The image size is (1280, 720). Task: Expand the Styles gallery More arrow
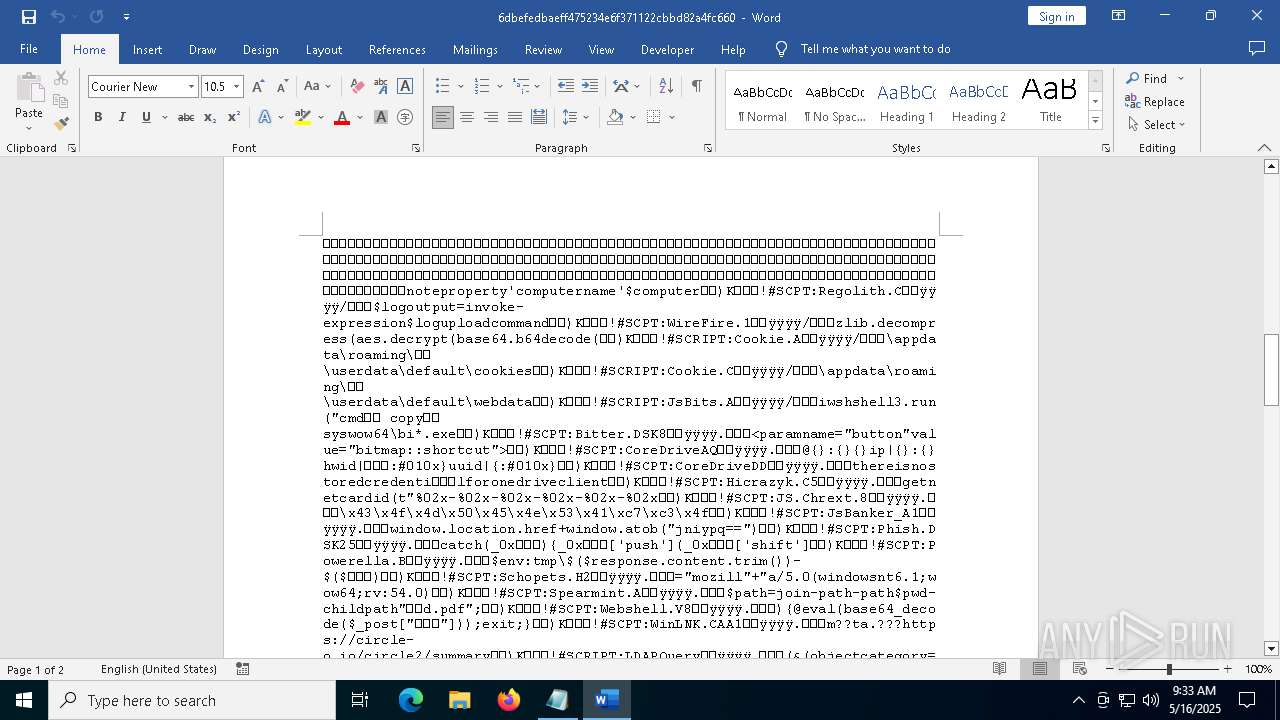[1095, 121]
